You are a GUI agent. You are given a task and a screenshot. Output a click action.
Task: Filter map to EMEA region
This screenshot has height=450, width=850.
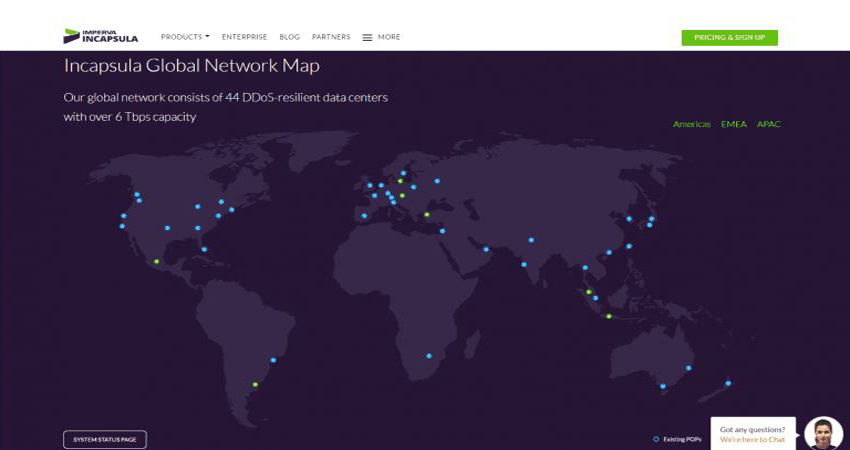pos(733,124)
